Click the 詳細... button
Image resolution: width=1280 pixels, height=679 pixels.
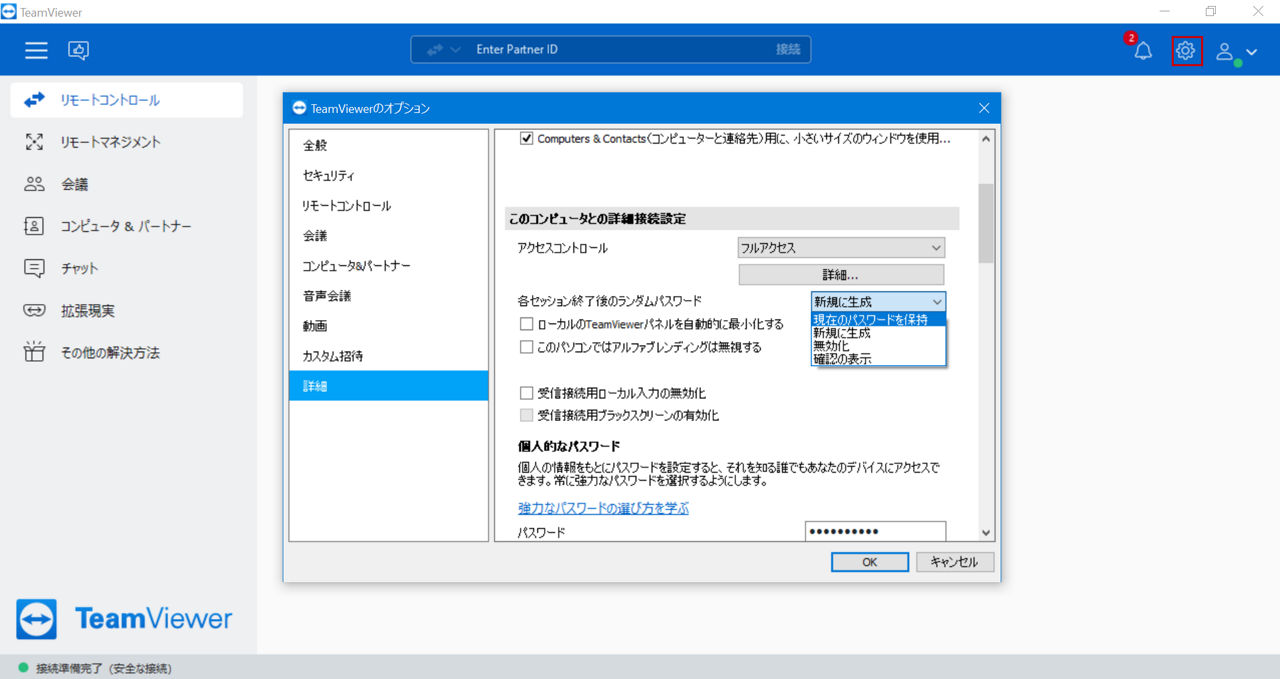click(x=842, y=274)
